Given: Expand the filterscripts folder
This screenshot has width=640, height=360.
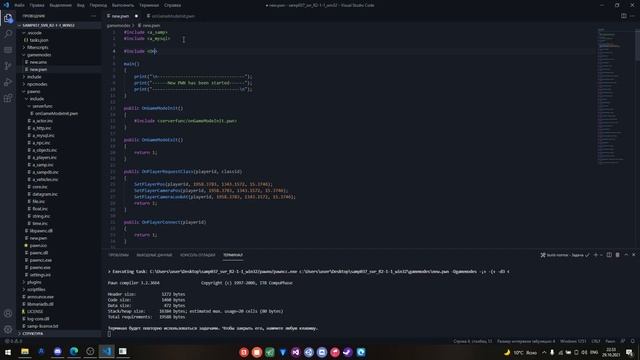Looking at the screenshot, I should pos(59,47).
